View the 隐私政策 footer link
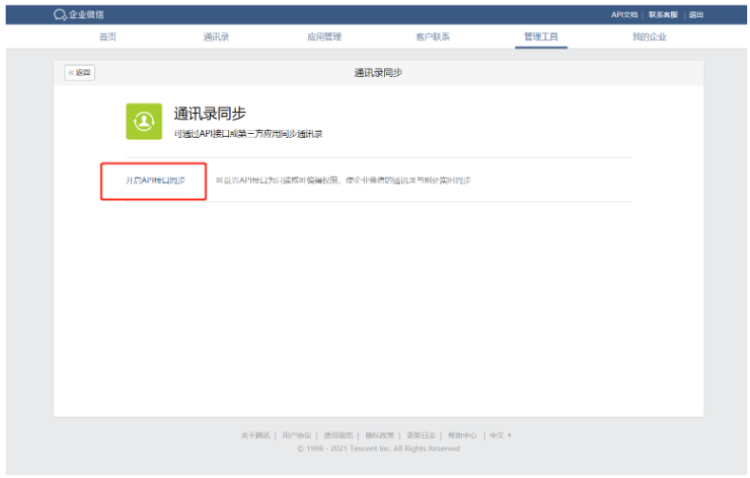The width and height of the screenshot is (750, 478). [380, 435]
